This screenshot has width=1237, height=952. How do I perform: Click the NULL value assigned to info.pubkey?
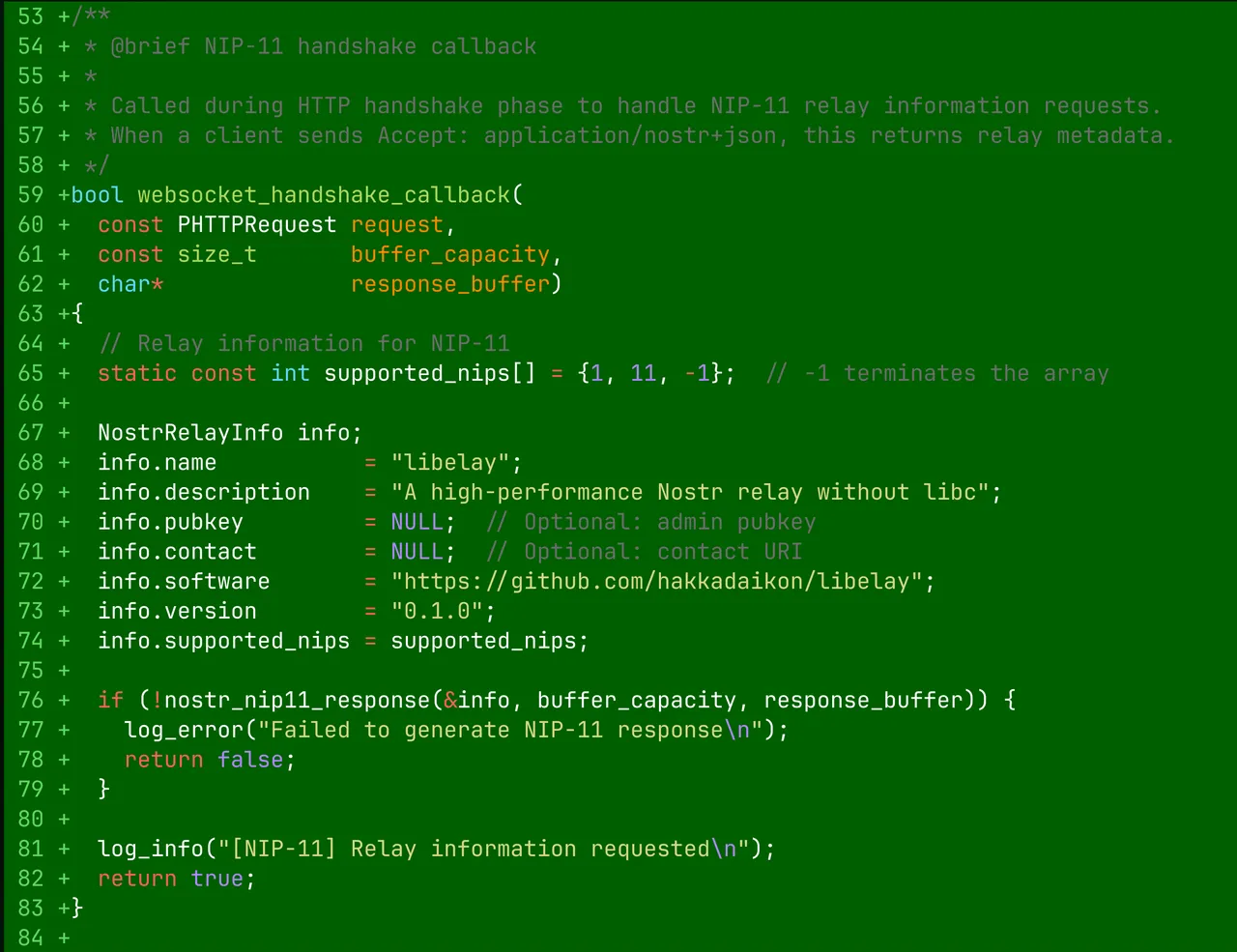[x=417, y=523]
